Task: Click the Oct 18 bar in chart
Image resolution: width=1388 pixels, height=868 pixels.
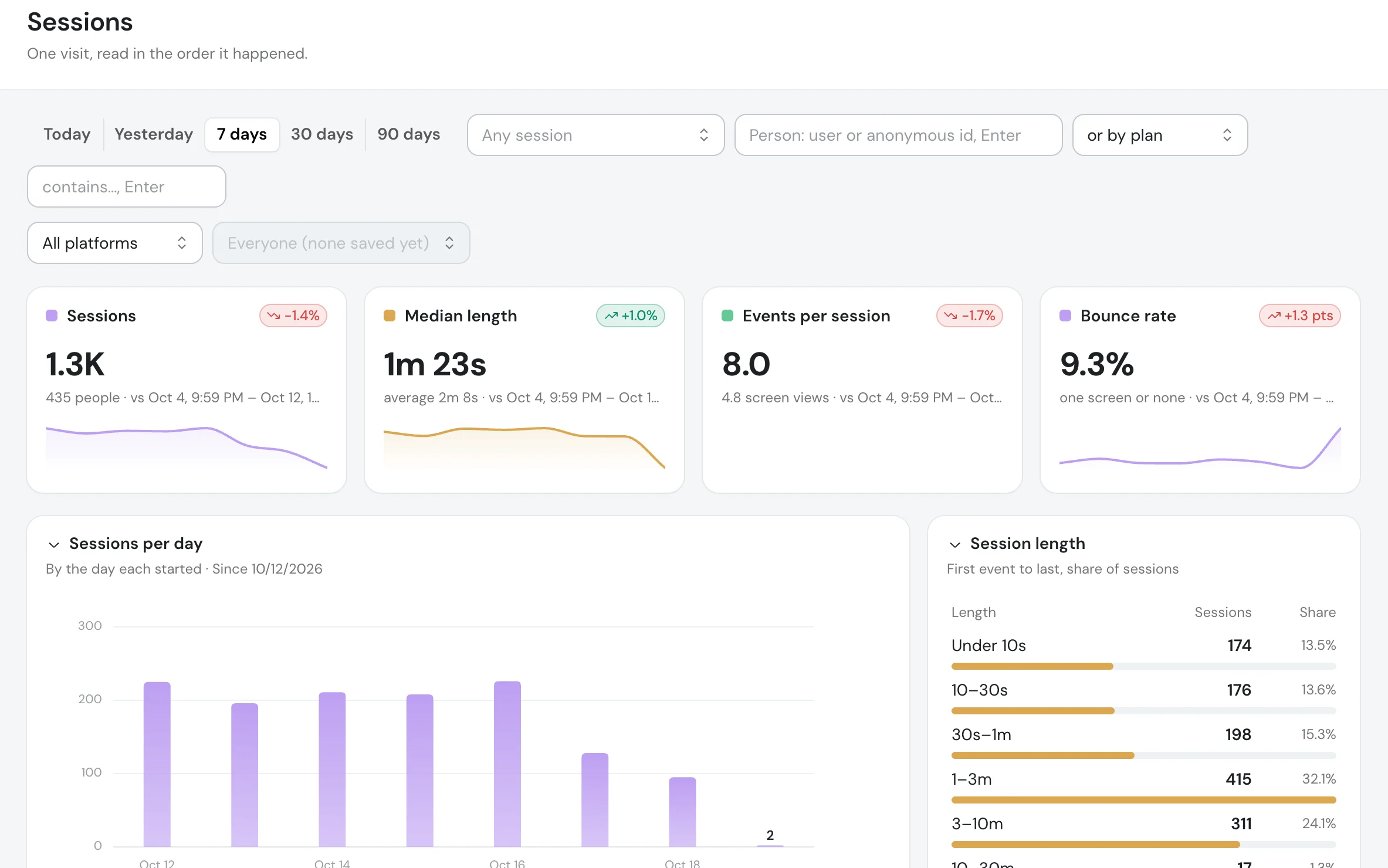Action: click(x=683, y=812)
